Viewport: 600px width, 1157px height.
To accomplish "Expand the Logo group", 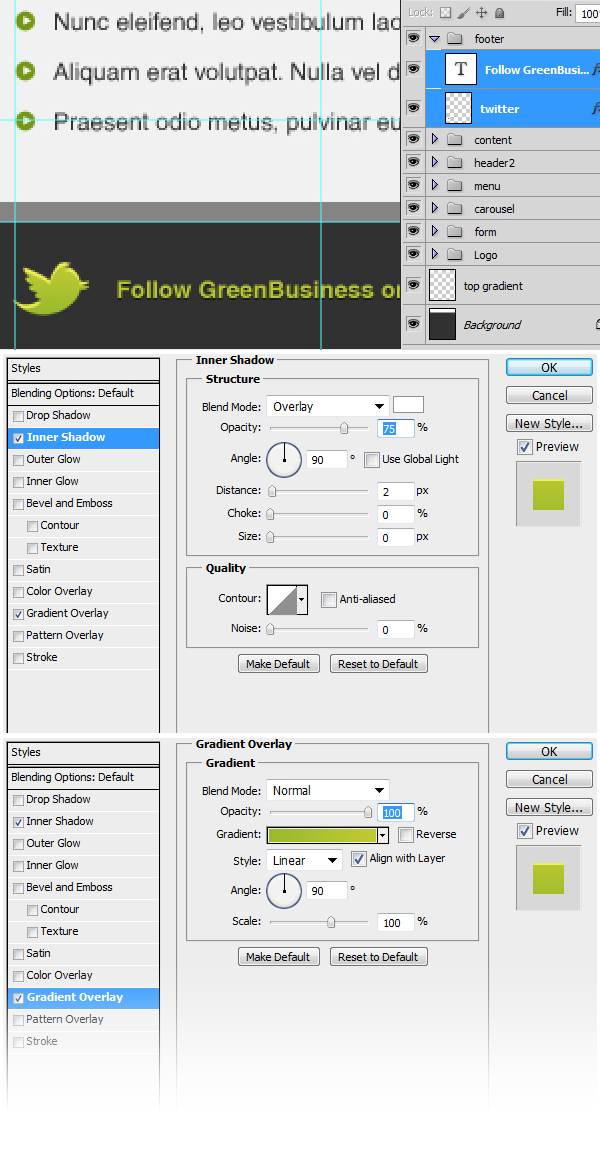I will (435, 254).
